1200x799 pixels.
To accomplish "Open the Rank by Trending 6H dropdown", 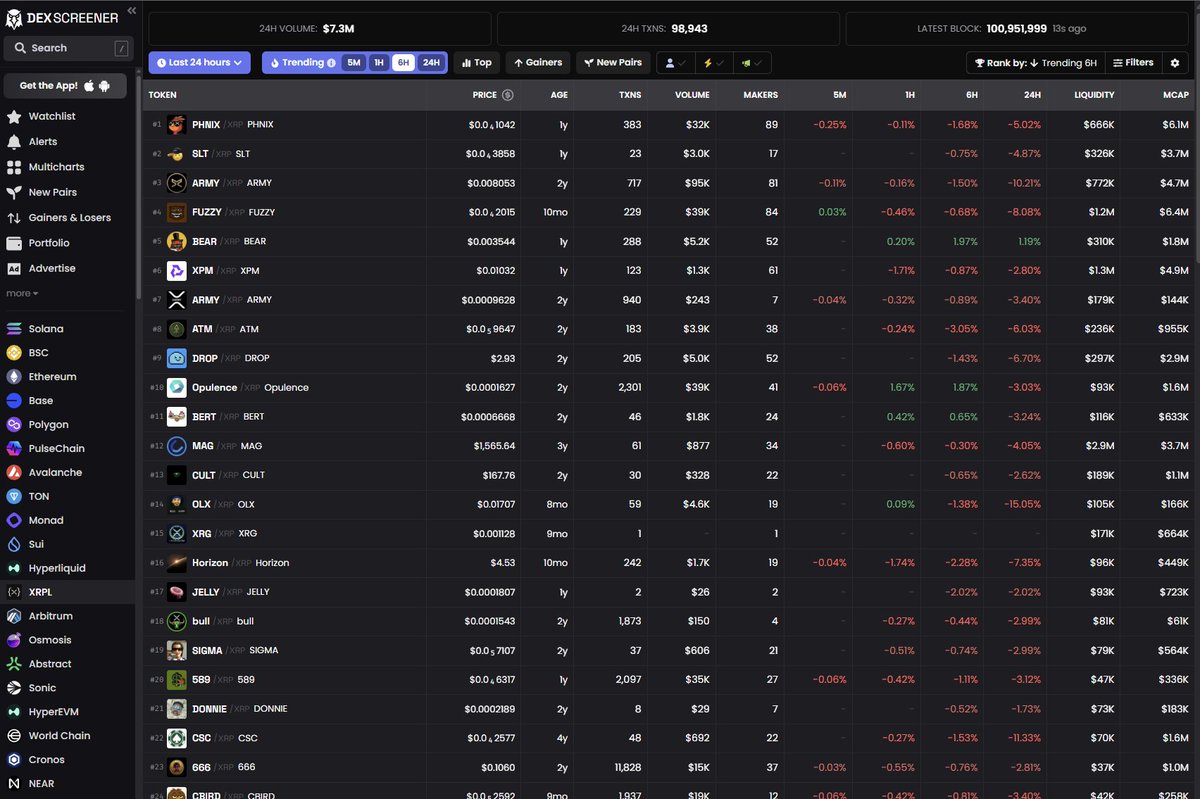I will point(1036,63).
